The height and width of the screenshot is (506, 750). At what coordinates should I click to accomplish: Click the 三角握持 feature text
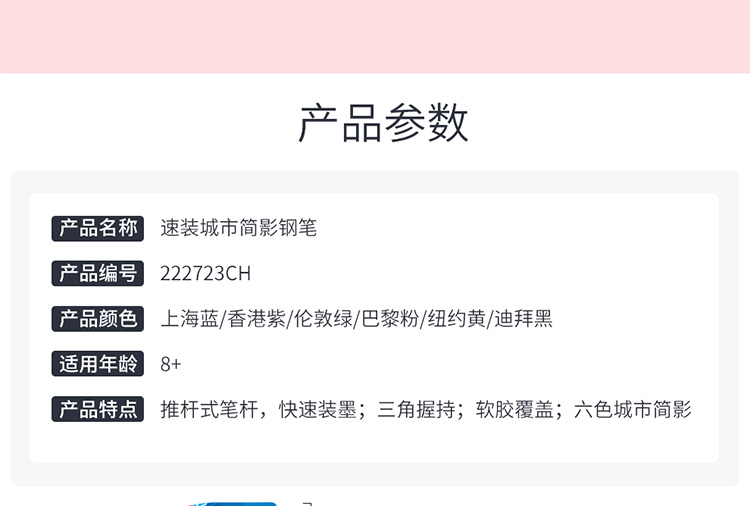pos(416,409)
